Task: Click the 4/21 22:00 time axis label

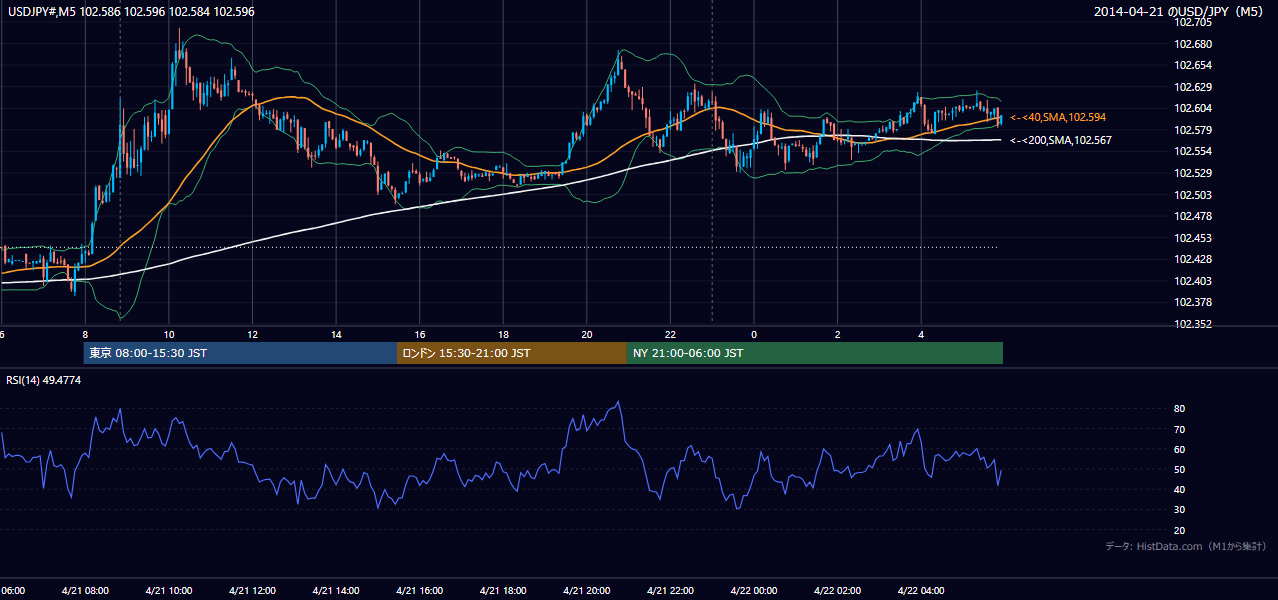Action: [x=670, y=591]
